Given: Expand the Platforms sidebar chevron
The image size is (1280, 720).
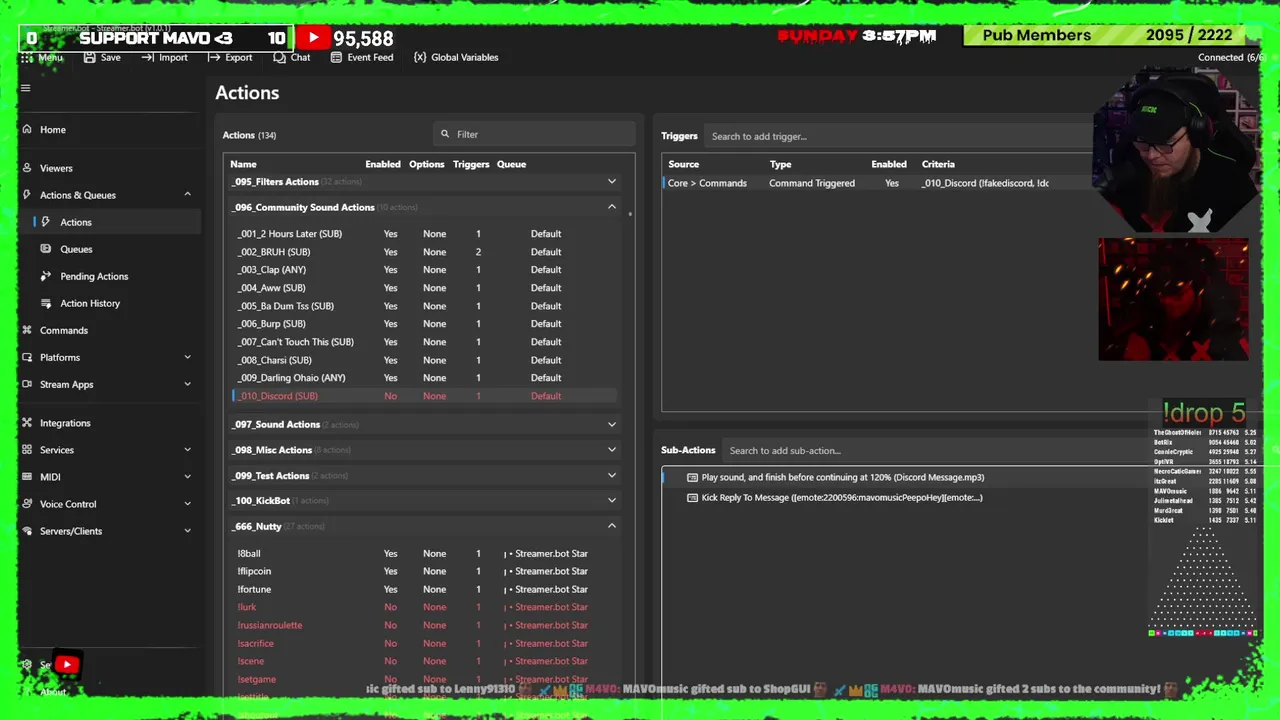Looking at the screenshot, I should tap(187, 357).
